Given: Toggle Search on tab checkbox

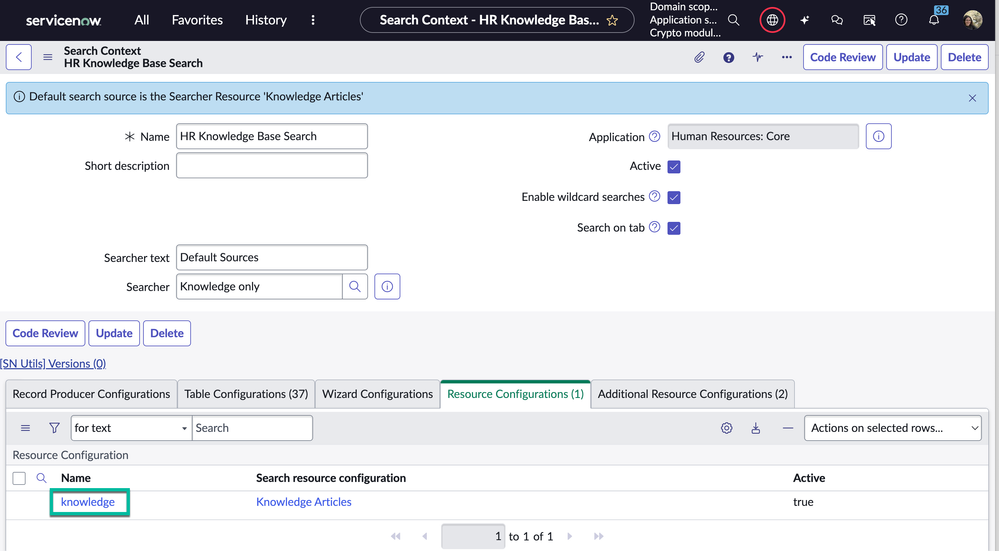Looking at the screenshot, I should click(674, 228).
